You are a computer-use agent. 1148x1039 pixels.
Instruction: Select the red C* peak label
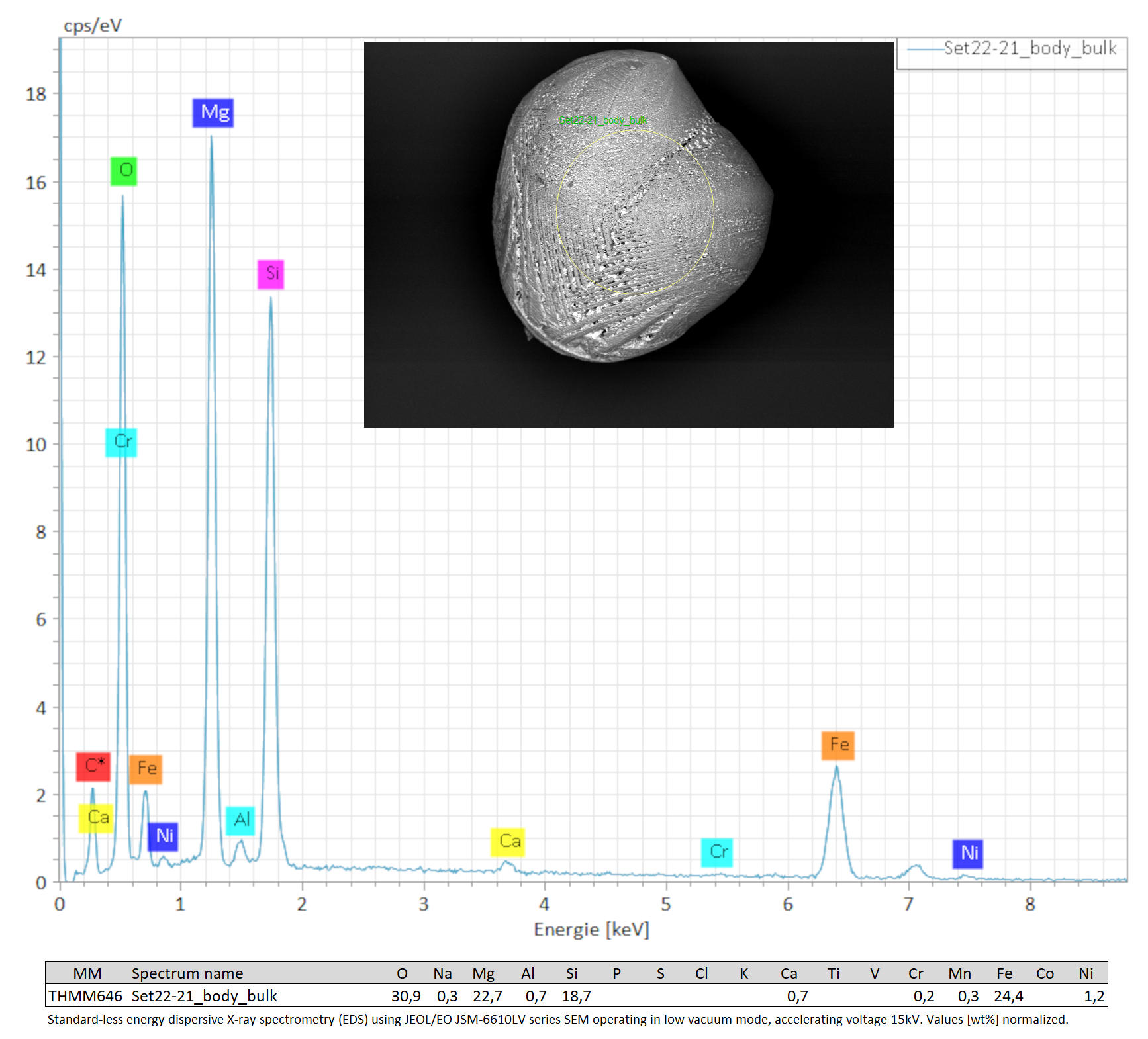[93, 766]
